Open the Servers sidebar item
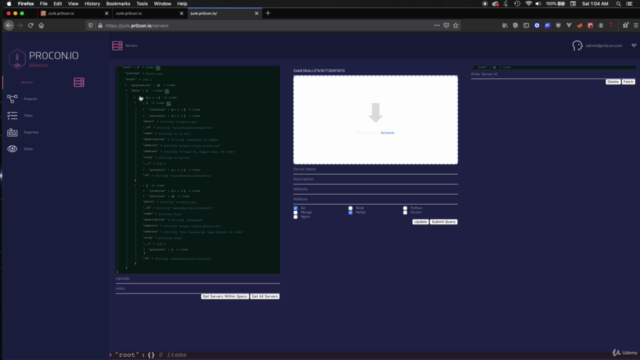Screen dimensions: 640x360 coord(27,82)
